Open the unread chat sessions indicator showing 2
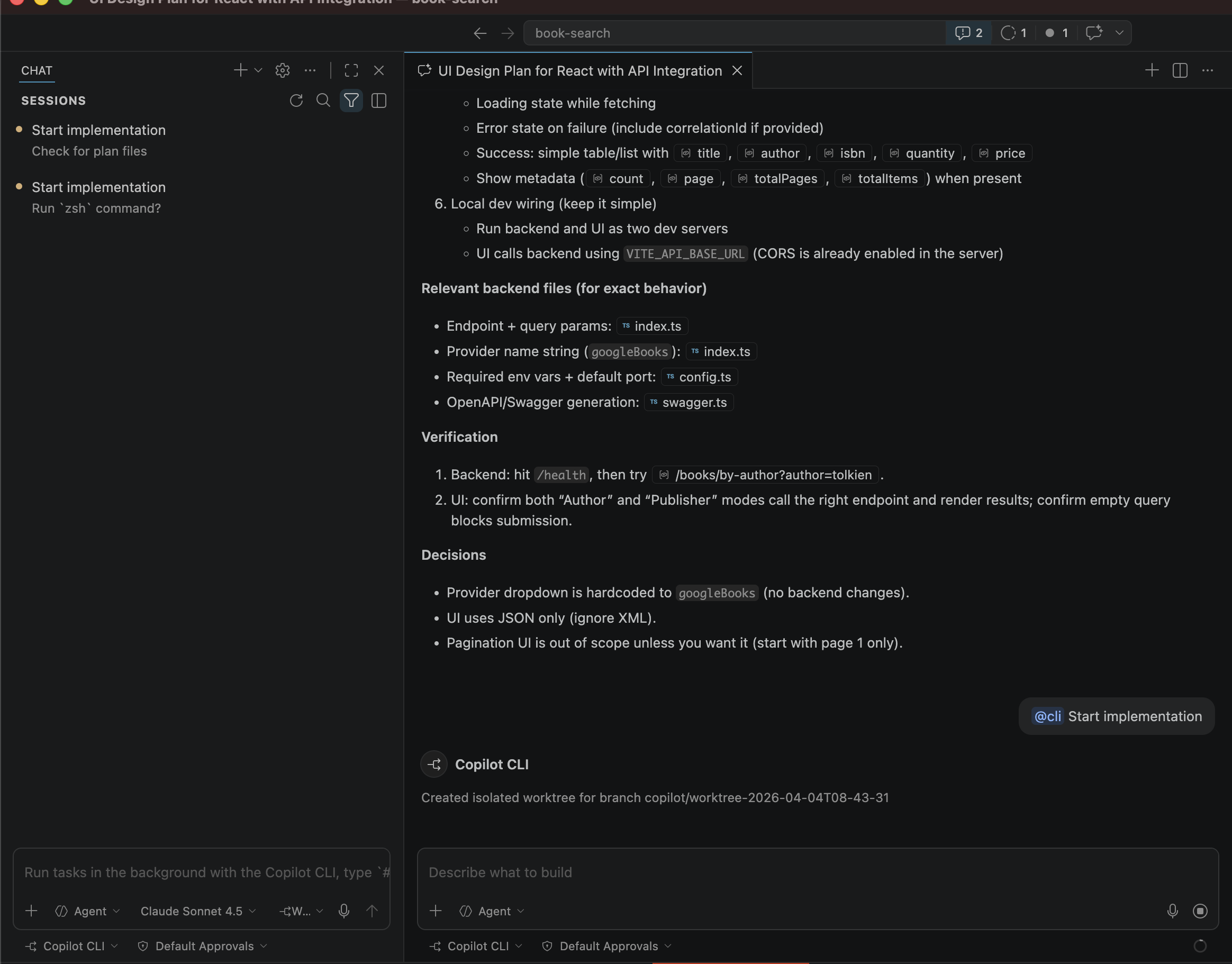This screenshot has height=964, width=1232. (x=968, y=33)
